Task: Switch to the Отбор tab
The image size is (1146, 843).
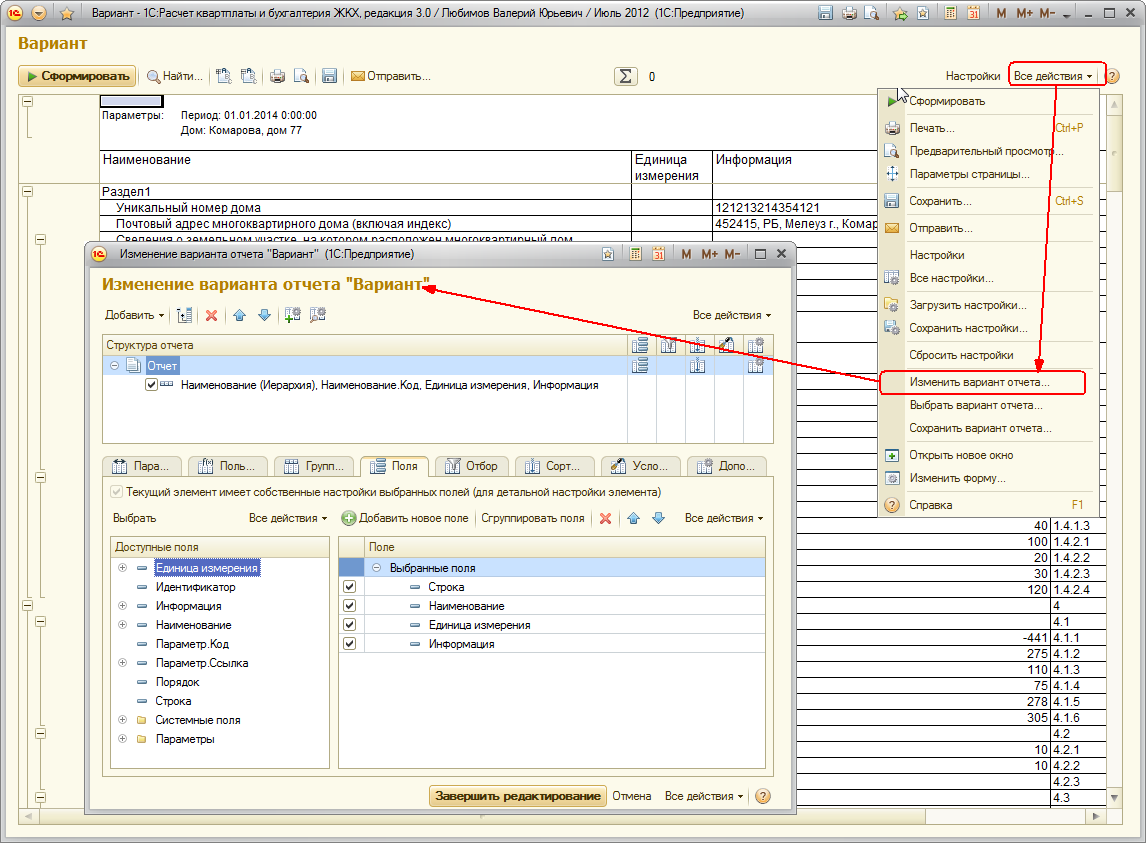Action: 471,466
